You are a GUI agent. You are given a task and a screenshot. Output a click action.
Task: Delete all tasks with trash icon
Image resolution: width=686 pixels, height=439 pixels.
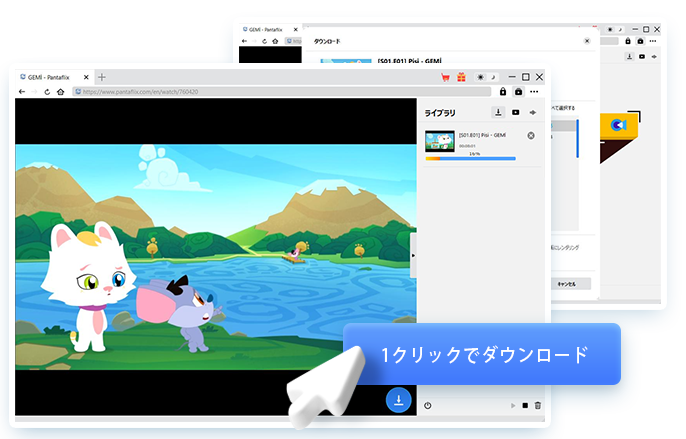(538, 406)
